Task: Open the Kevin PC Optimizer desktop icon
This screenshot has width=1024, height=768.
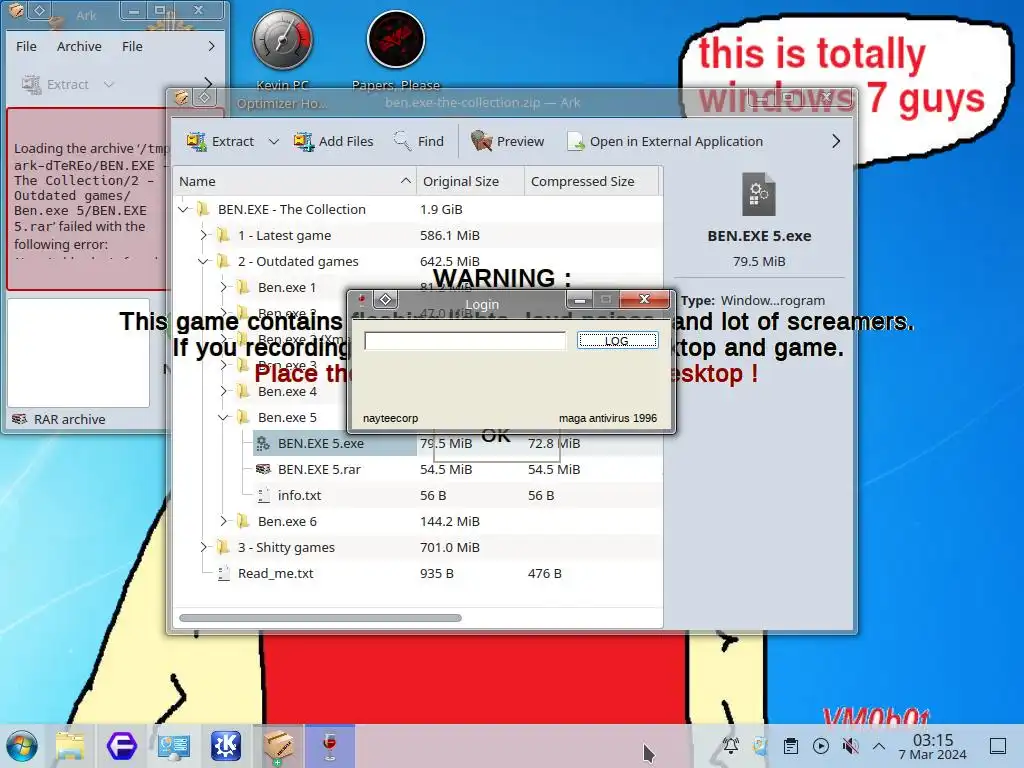Action: 282,60
